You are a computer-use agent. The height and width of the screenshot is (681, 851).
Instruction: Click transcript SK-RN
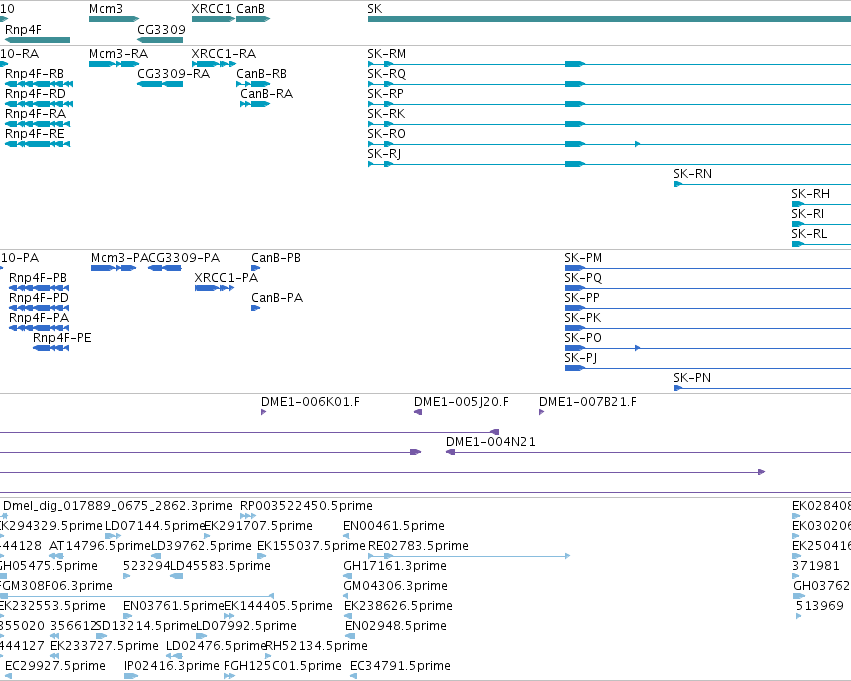pos(762,184)
